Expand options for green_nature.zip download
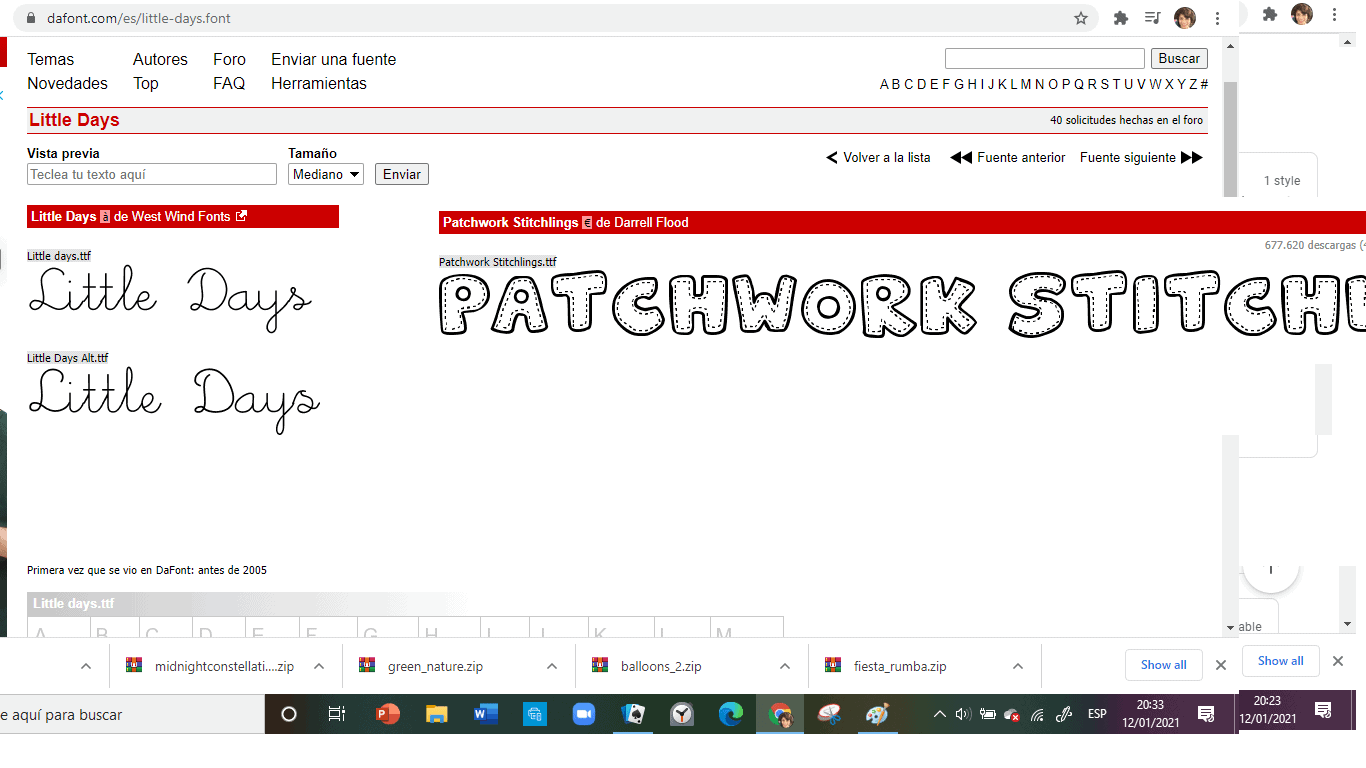 tap(551, 666)
